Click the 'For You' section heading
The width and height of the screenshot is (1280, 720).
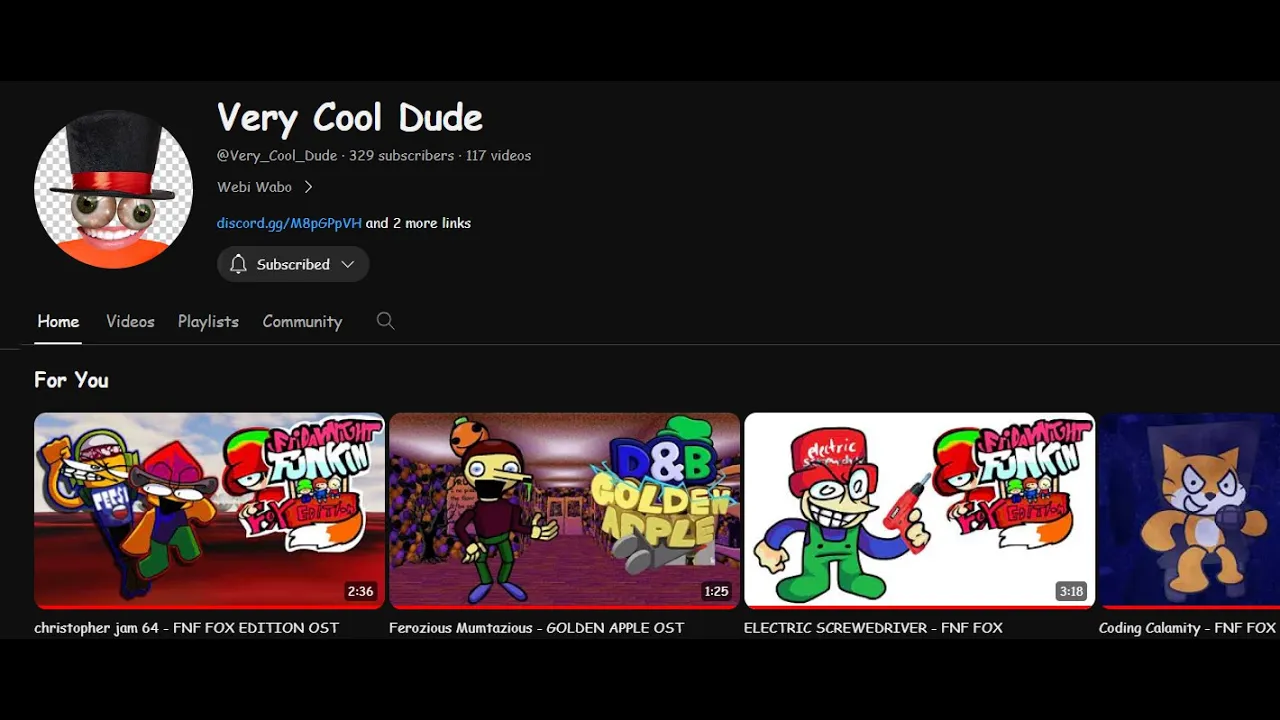click(x=71, y=380)
